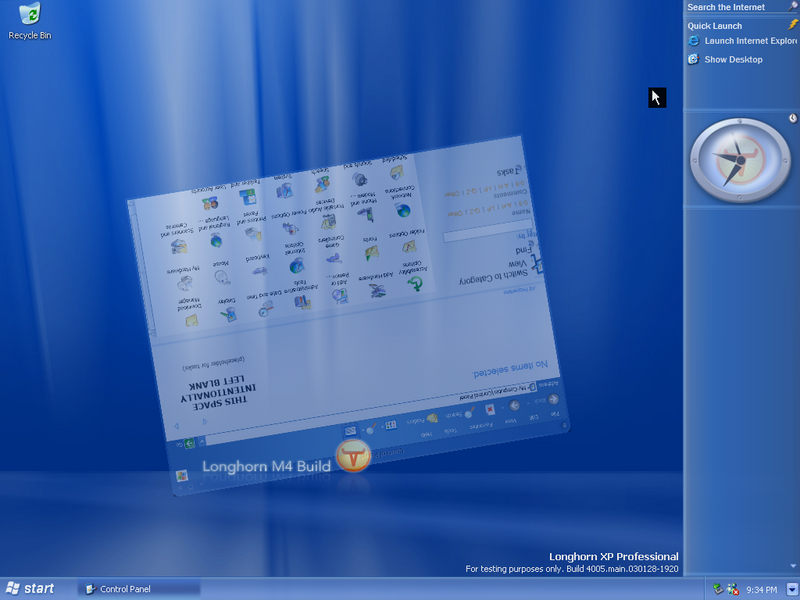Viewport: 800px width, 600px height.
Task: Click the small clock icon above the analog clock
Action: point(792,118)
